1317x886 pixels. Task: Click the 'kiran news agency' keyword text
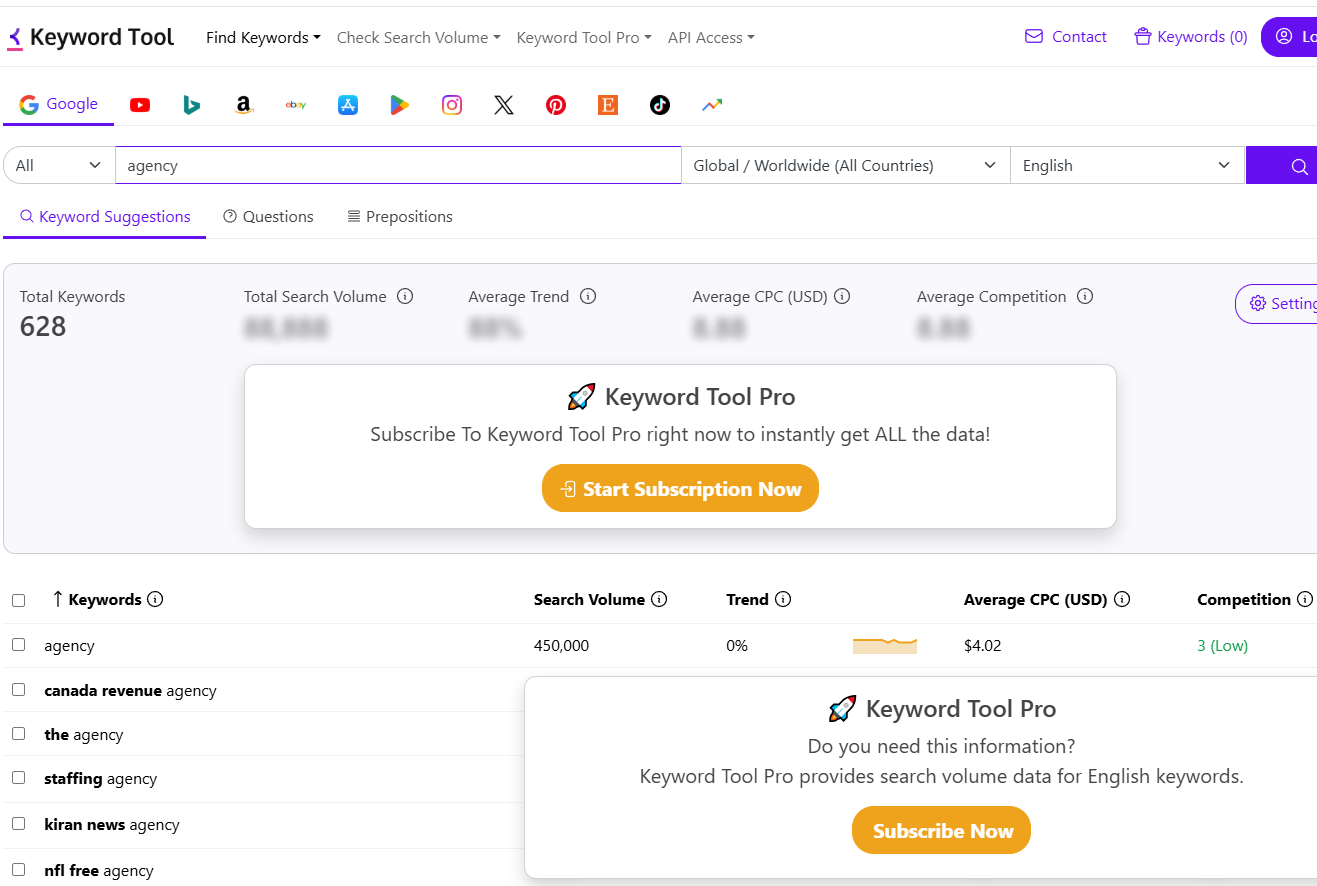pos(112,825)
